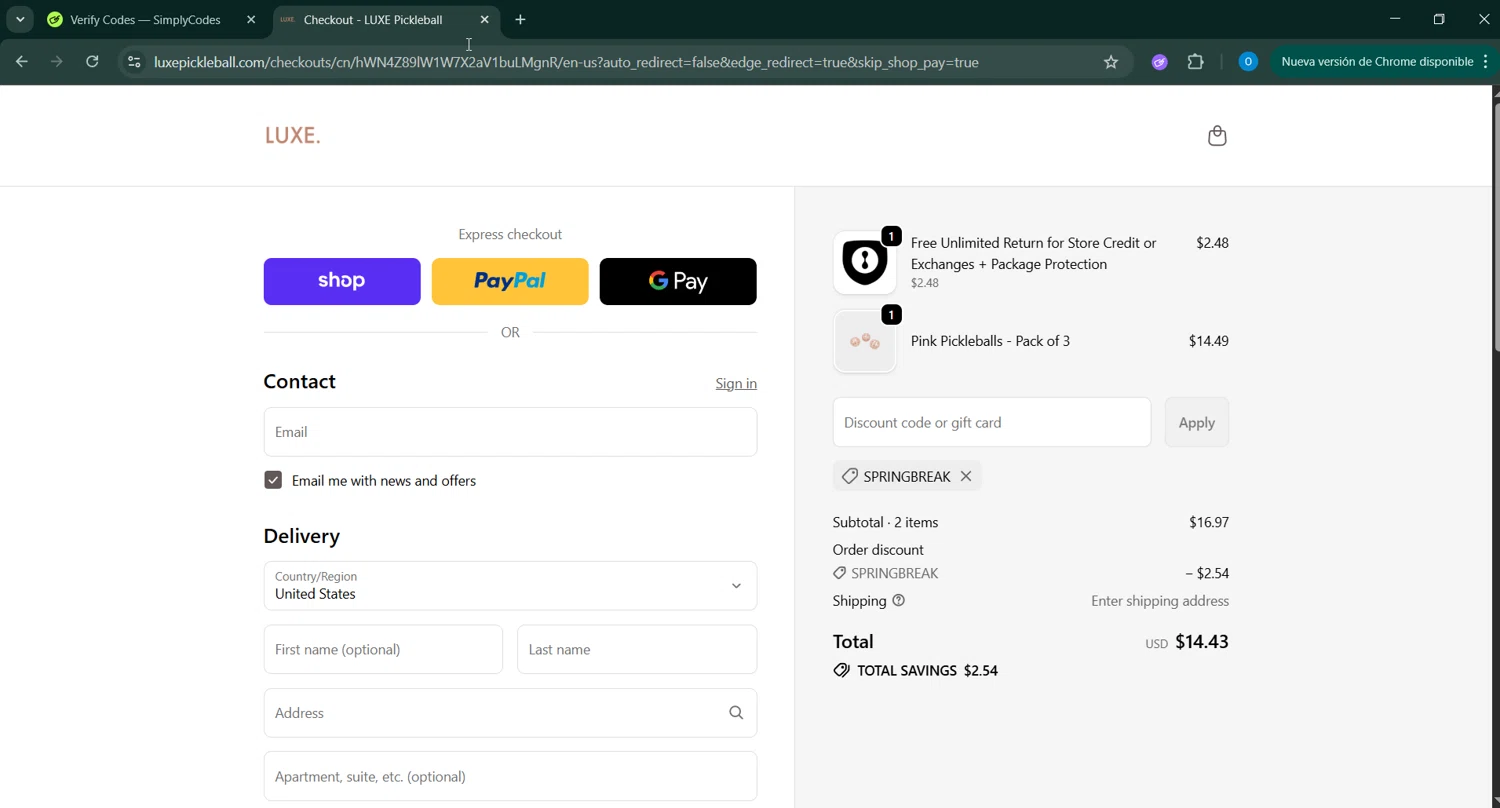
Task: Select the $14.49 pickleballs price
Action: coord(1209,341)
